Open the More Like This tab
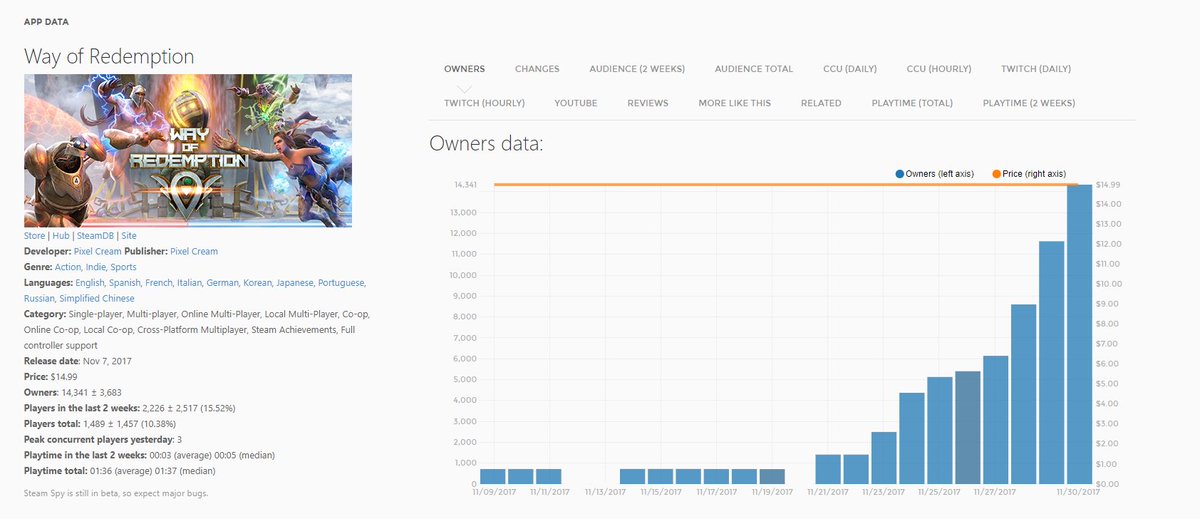This screenshot has height=519, width=1200. (x=735, y=103)
